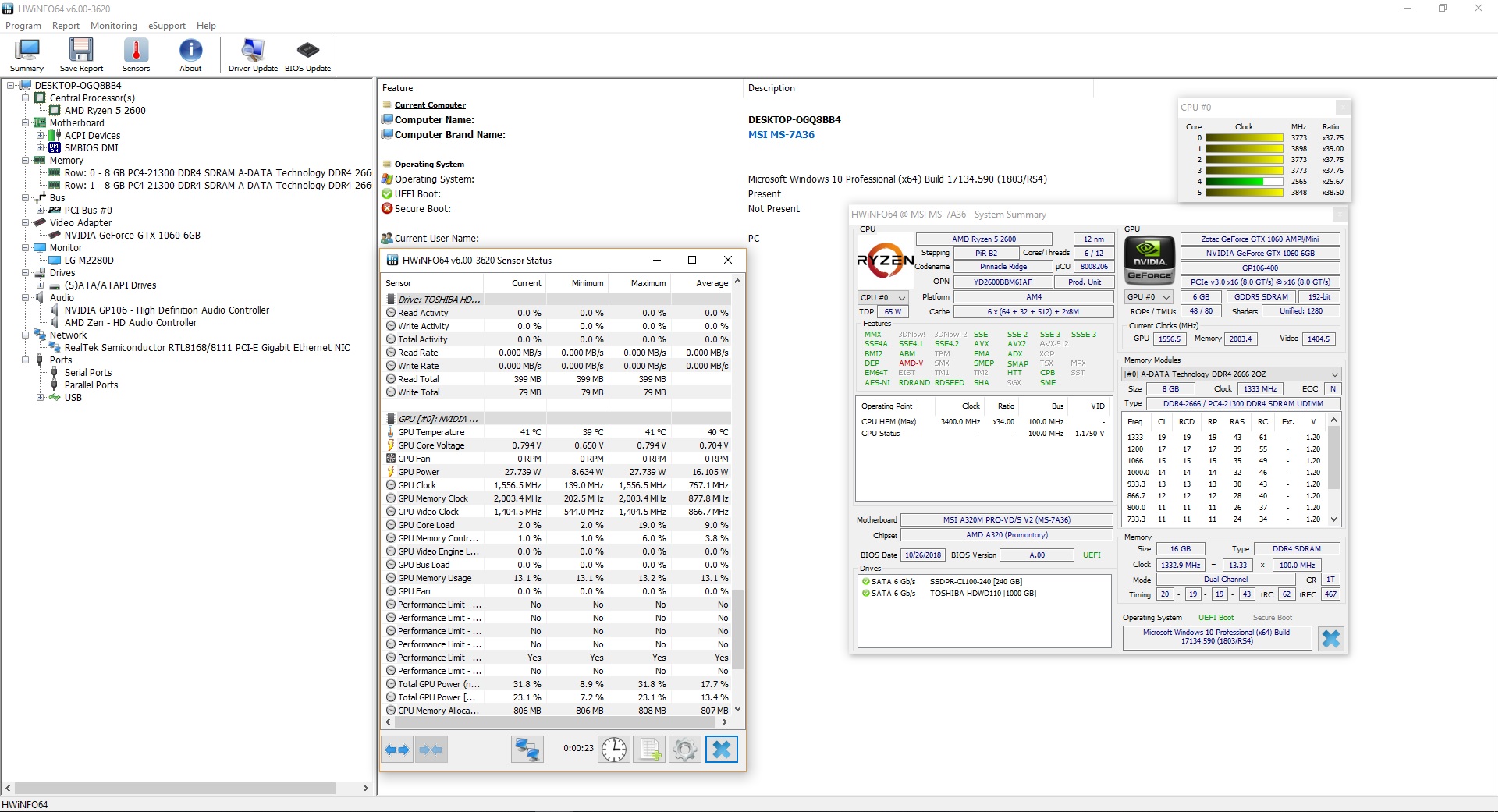Screen dimensions: 1502x812
Task: Select the GPU Core Load sensor row
Action: click(x=557, y=525)
